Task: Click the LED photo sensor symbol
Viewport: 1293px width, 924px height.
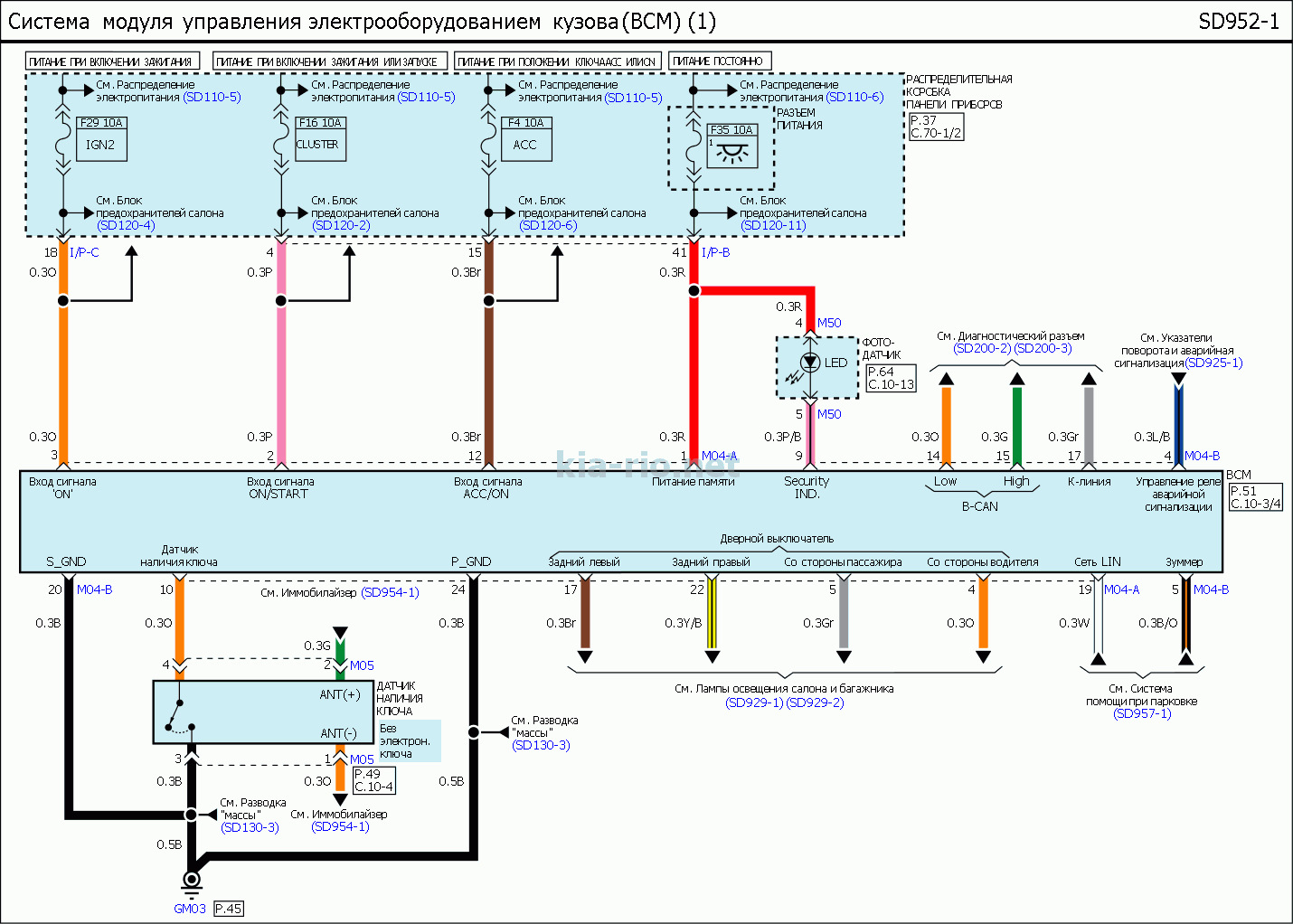Action: [x=810, y=363]
